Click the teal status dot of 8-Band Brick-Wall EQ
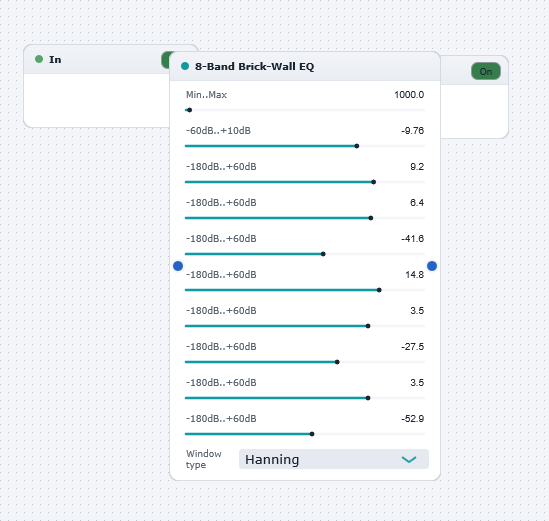 click(185, 66)
